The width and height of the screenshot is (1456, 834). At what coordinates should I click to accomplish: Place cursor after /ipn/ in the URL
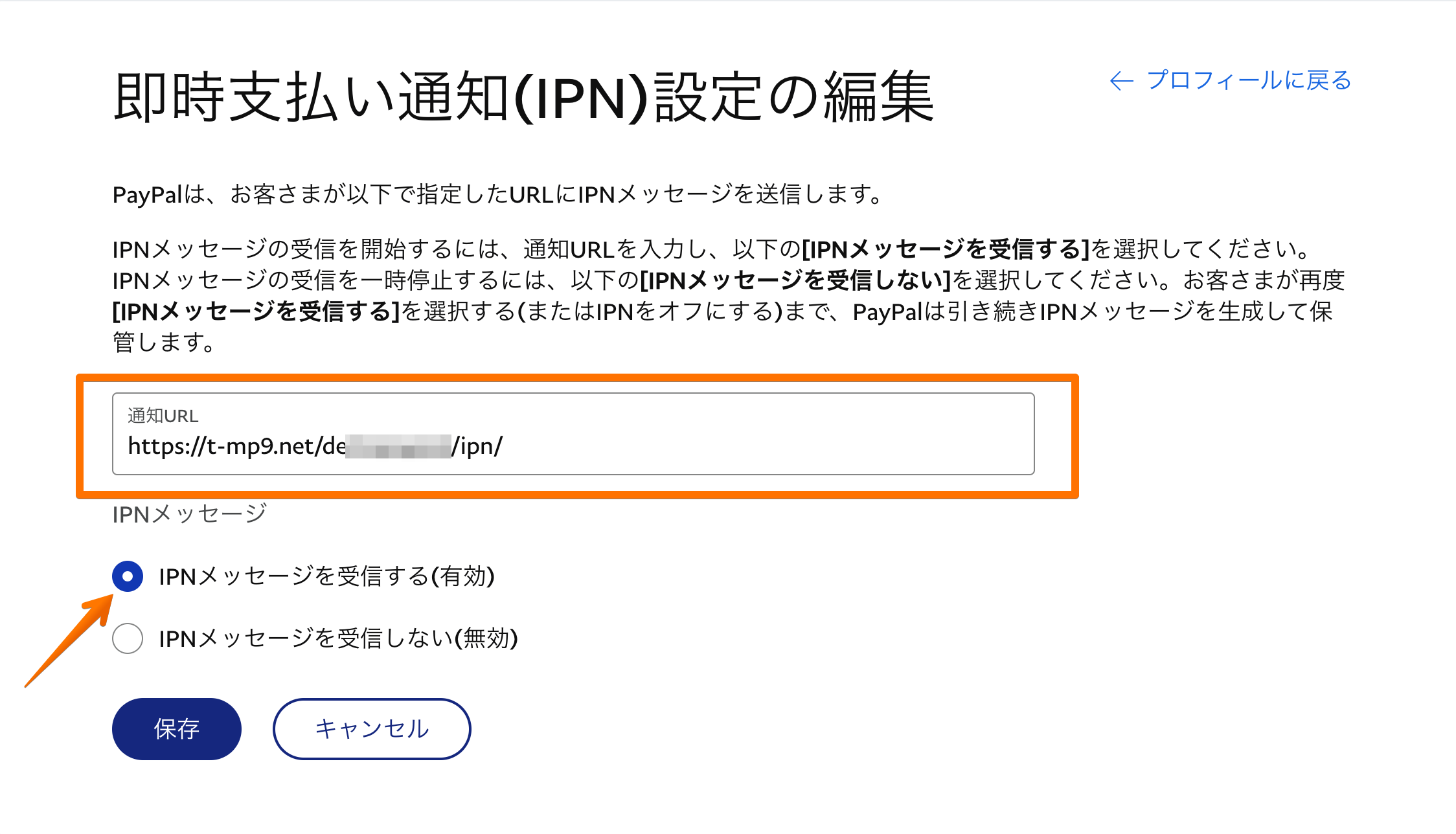pyautogui.click(x=504, y=446)
